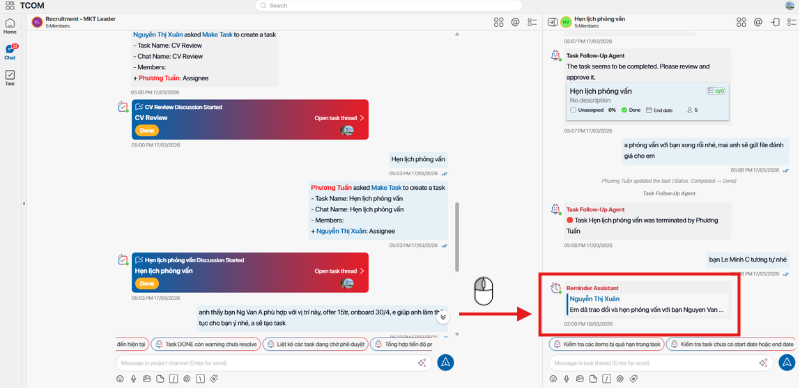Screen dimensions: 799x388
Task: Click the assignee avatar on CV Review card
Action: [347, 130]
